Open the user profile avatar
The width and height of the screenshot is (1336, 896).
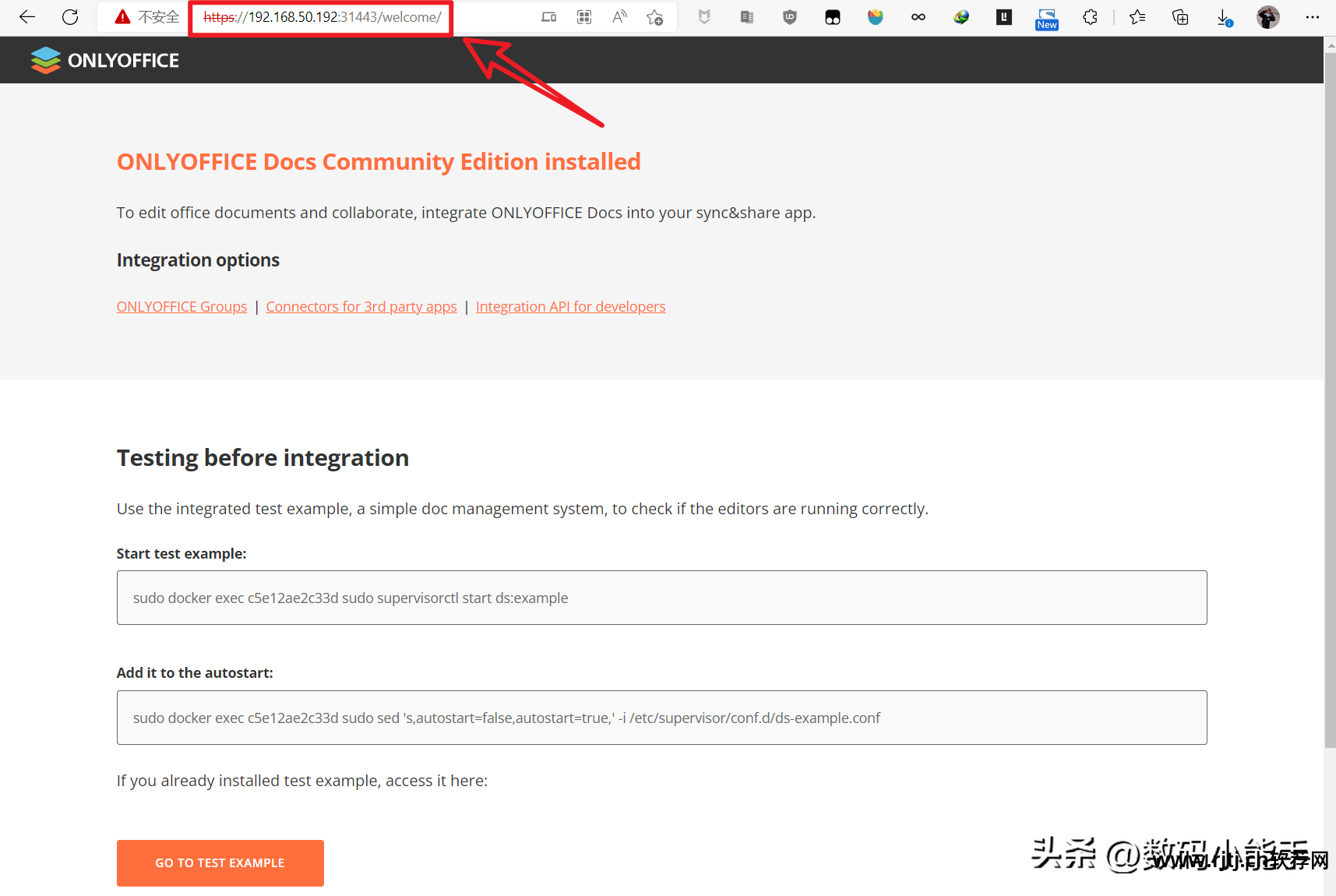pyautogui.click(x=1268, y=17)
